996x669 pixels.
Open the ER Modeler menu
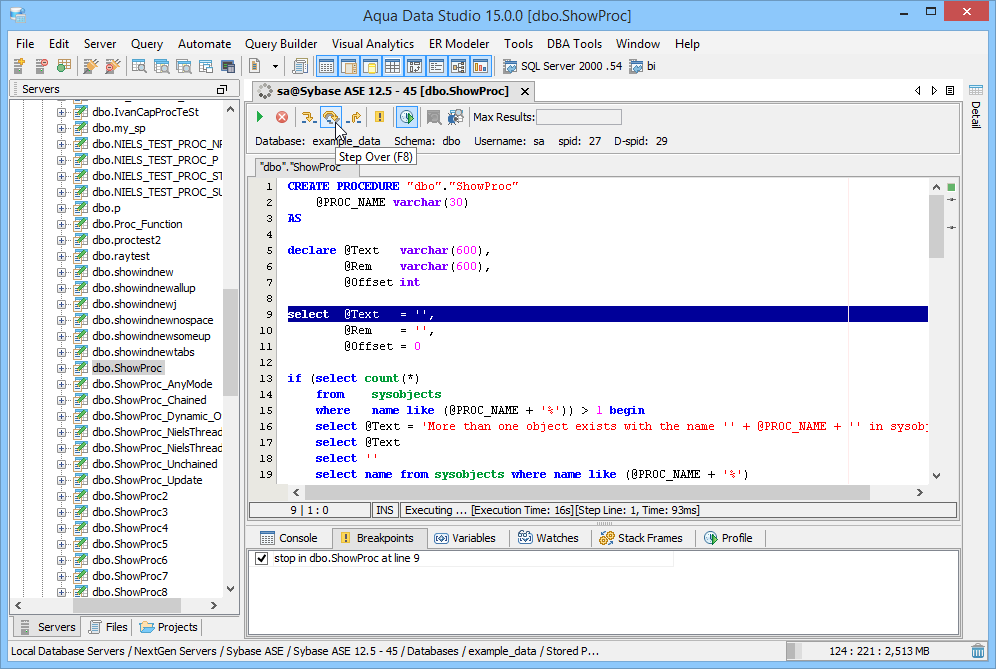[459, 44]
